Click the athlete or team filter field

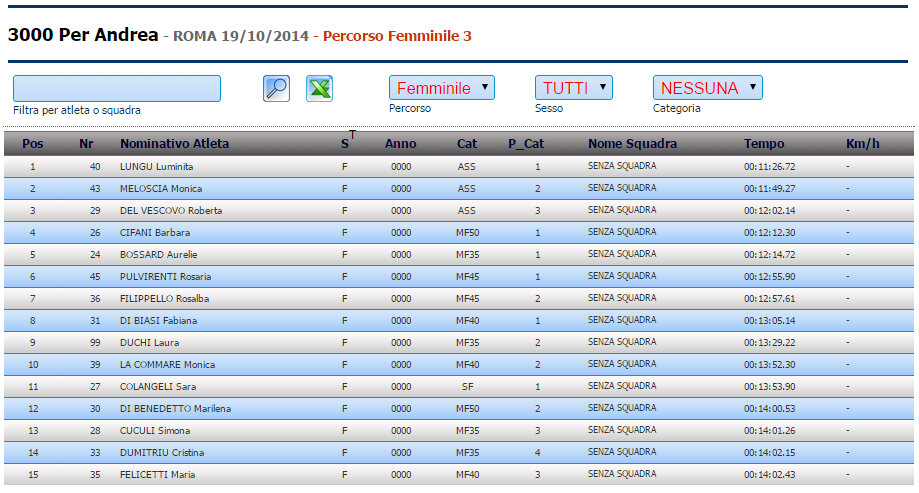[117, 88]
